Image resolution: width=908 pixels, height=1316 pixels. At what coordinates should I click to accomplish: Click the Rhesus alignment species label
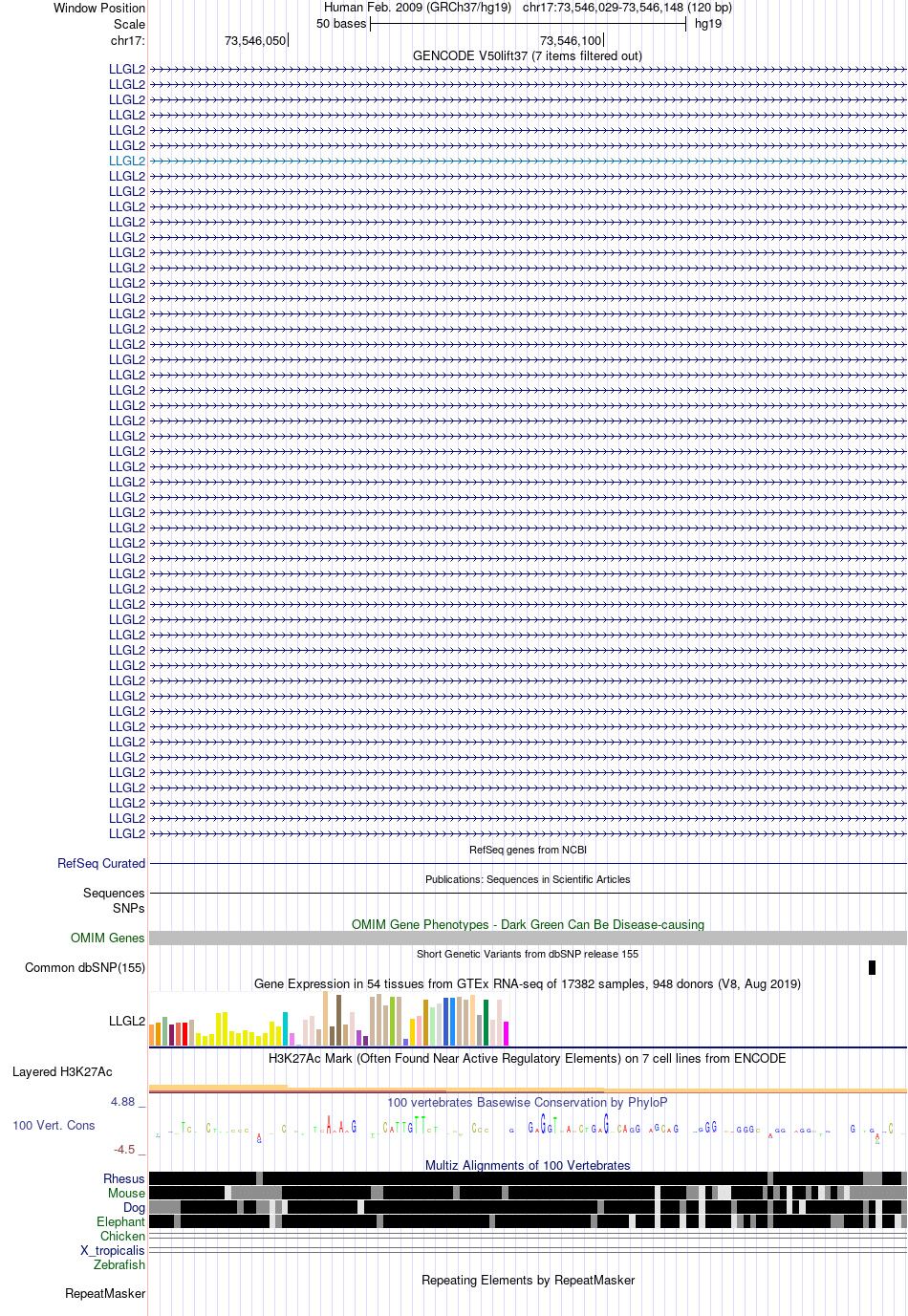(124, 1178)
